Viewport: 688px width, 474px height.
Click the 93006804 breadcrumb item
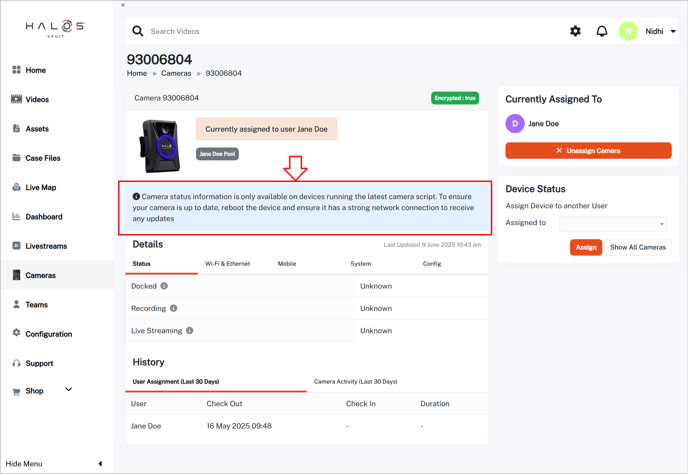pyautogui.click(x=223, y=73)
